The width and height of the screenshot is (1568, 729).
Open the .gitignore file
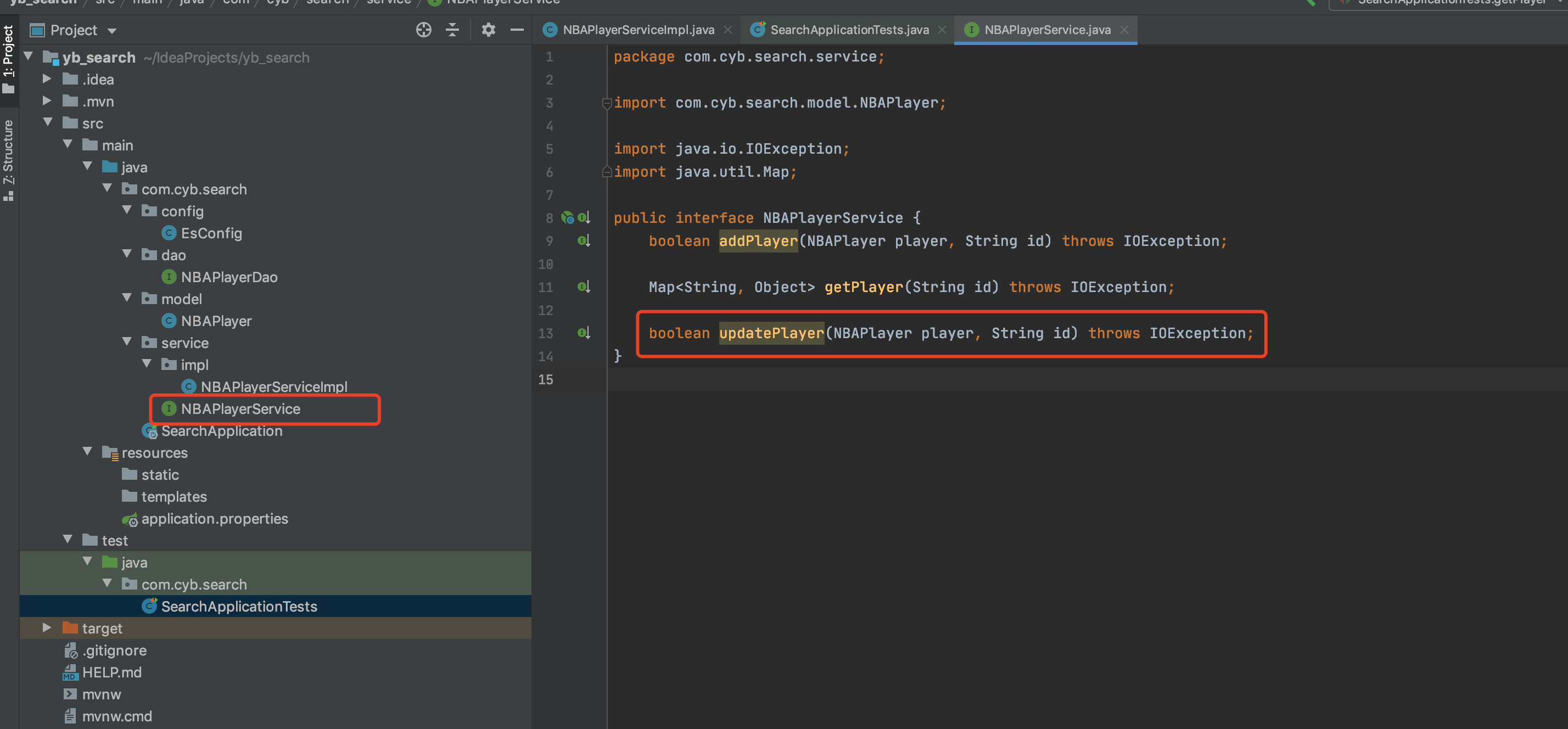(x=114, y=650)
